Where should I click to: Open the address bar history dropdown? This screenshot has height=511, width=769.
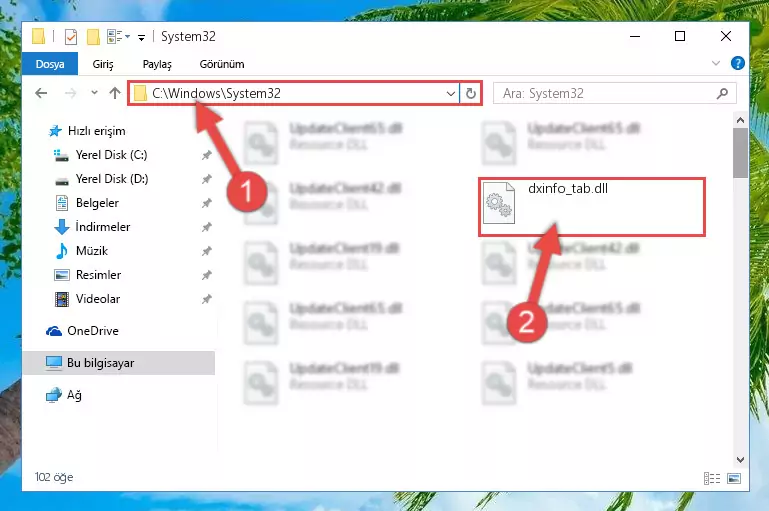coord(451,93)
